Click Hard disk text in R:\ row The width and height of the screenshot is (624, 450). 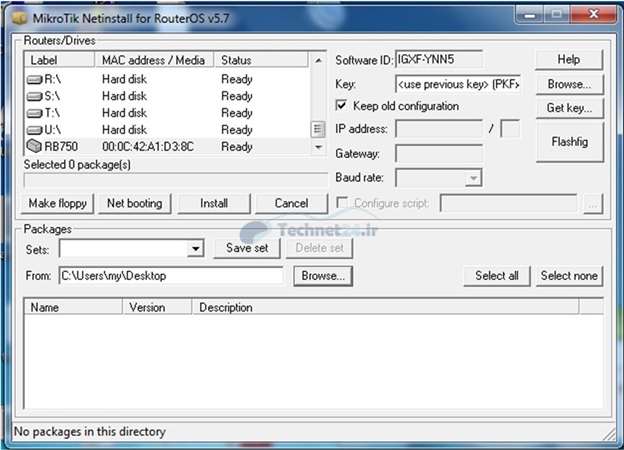(125, 79)
